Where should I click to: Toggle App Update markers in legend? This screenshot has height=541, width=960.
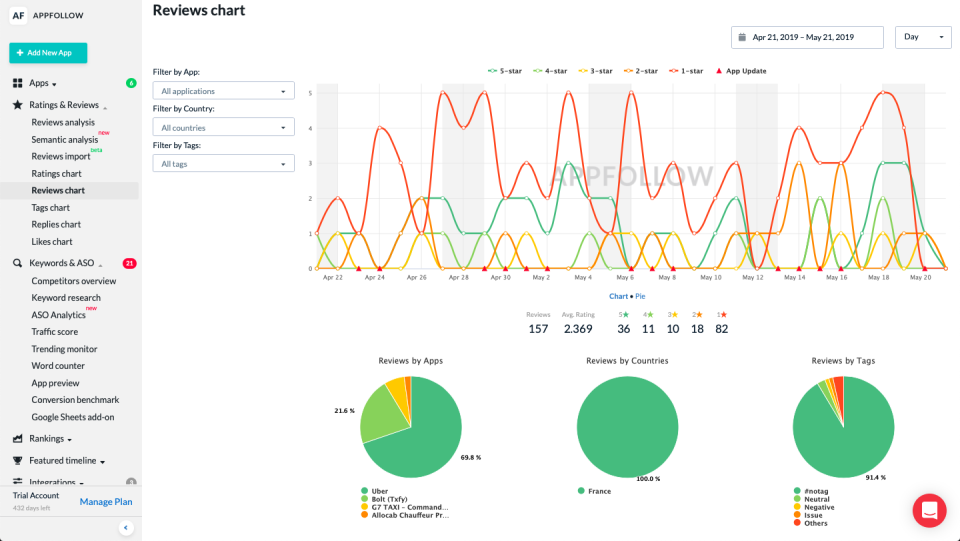pos(741,71)
